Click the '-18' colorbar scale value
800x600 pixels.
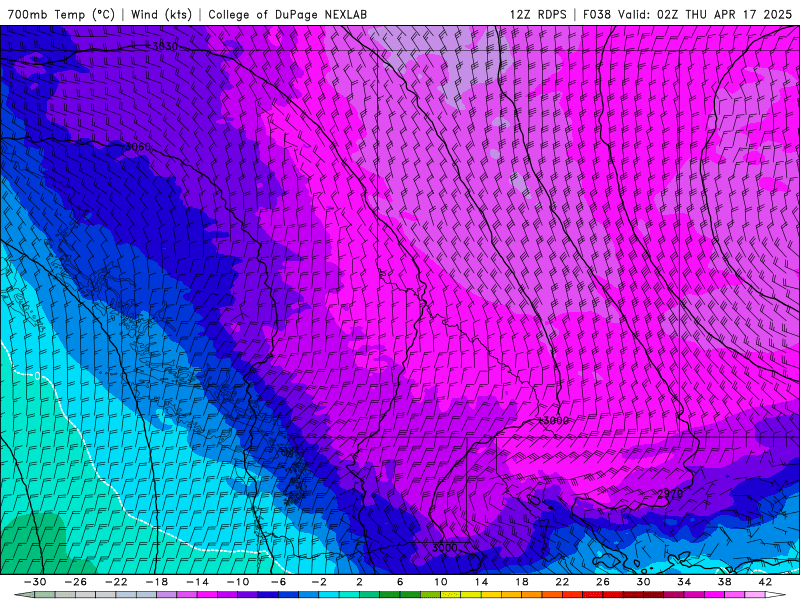pyautogui.click(x=157, y=582)
